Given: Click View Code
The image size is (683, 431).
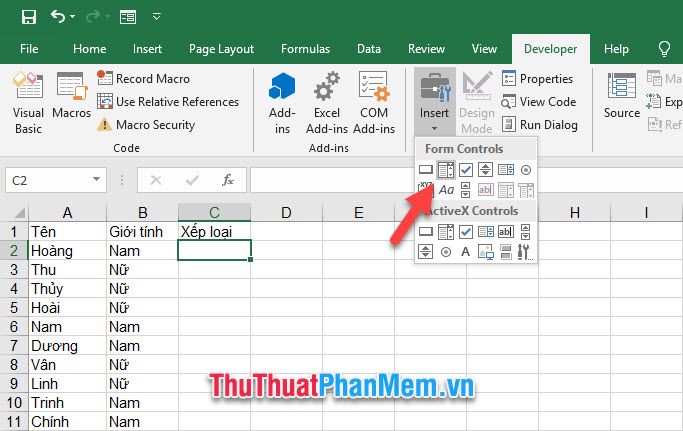Looking at the screenshot, I should coord(539,102).
